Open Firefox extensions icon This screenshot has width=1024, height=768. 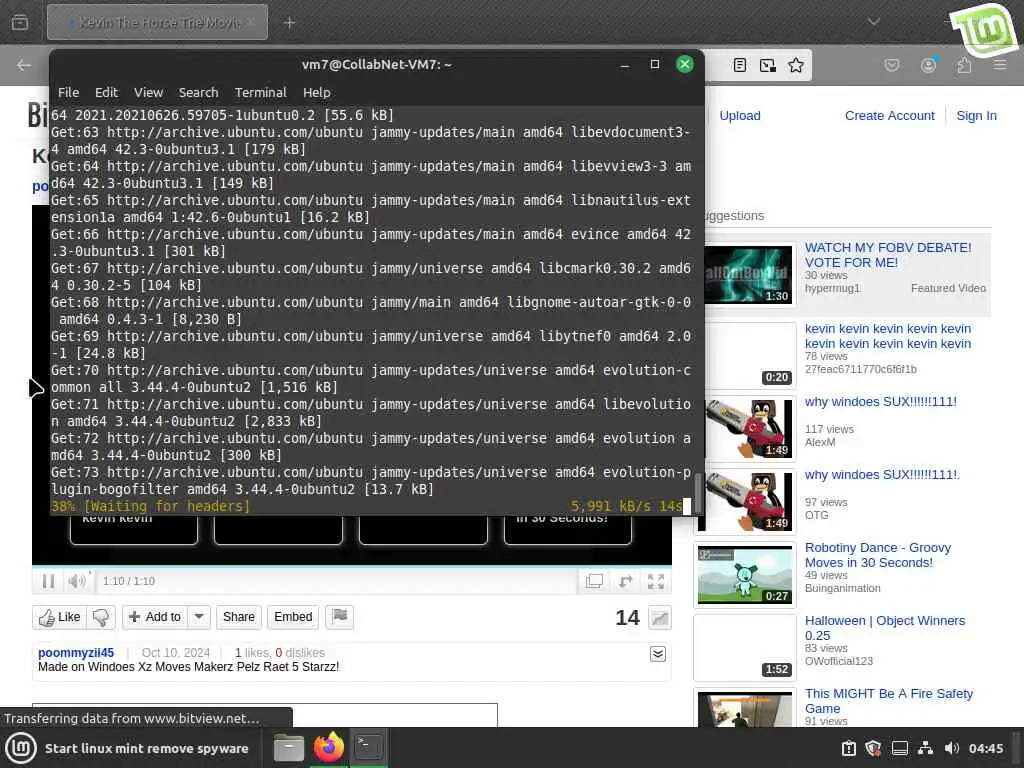[x=964, y=65]
